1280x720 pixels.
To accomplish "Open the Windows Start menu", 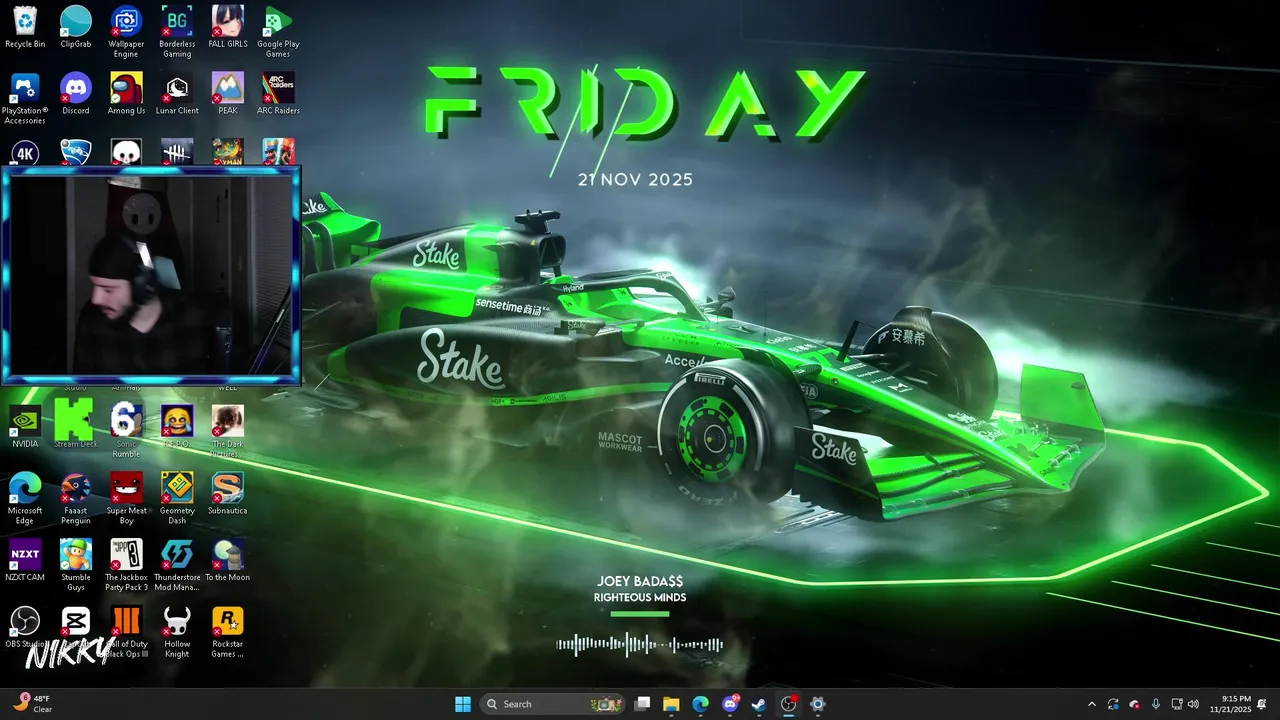I will click(463, 704).
